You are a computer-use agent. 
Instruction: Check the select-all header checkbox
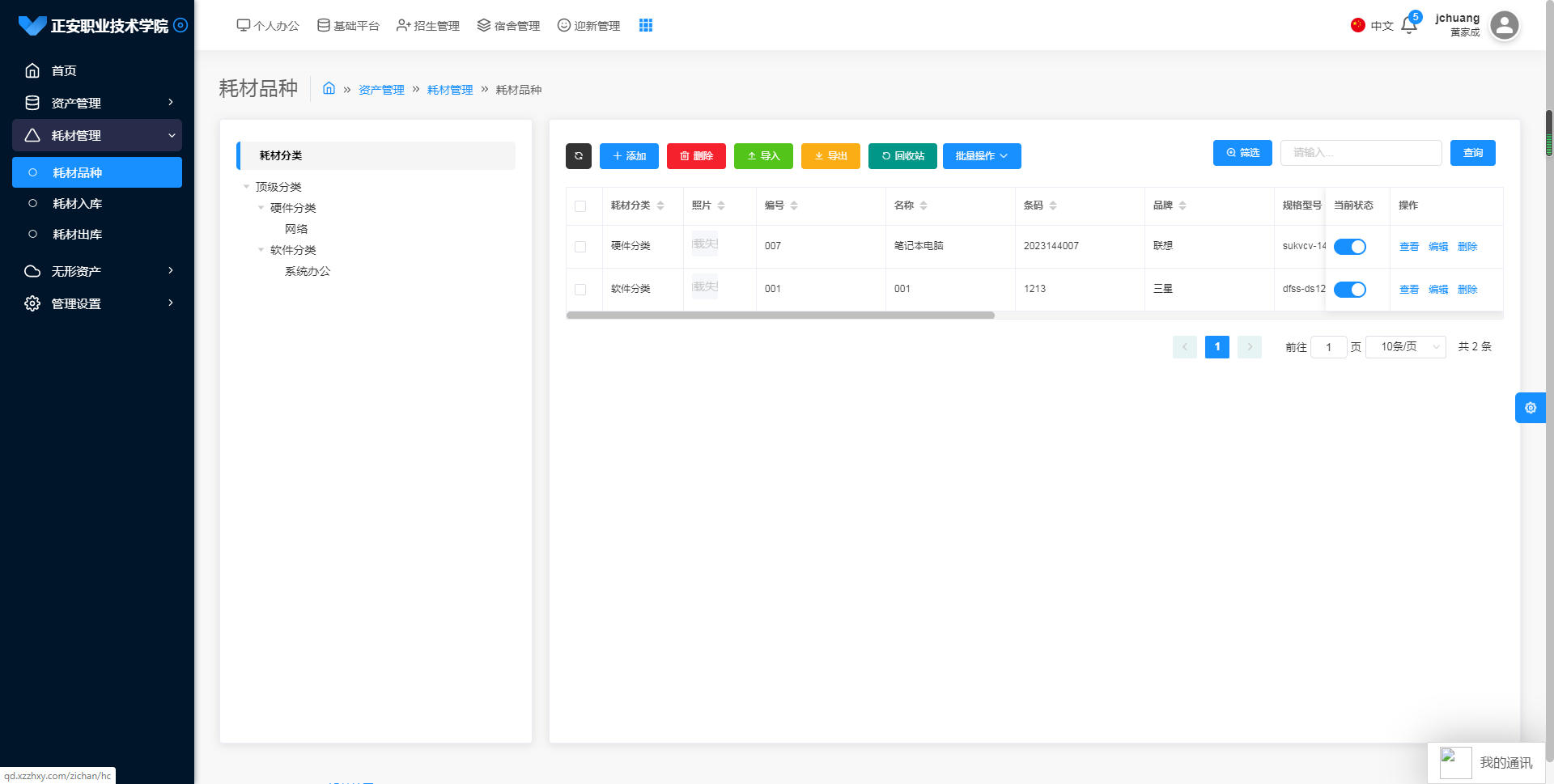pyautogui.click(x=580, y=206)
